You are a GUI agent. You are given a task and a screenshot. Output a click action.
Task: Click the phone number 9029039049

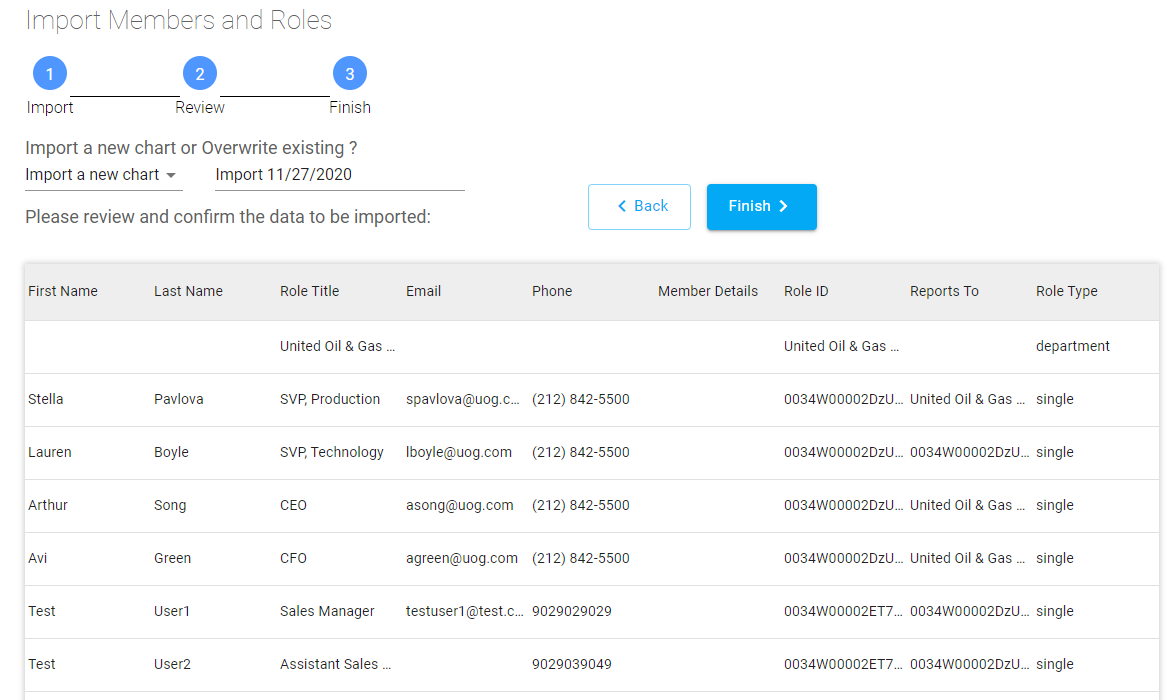[x=571, y=664]
